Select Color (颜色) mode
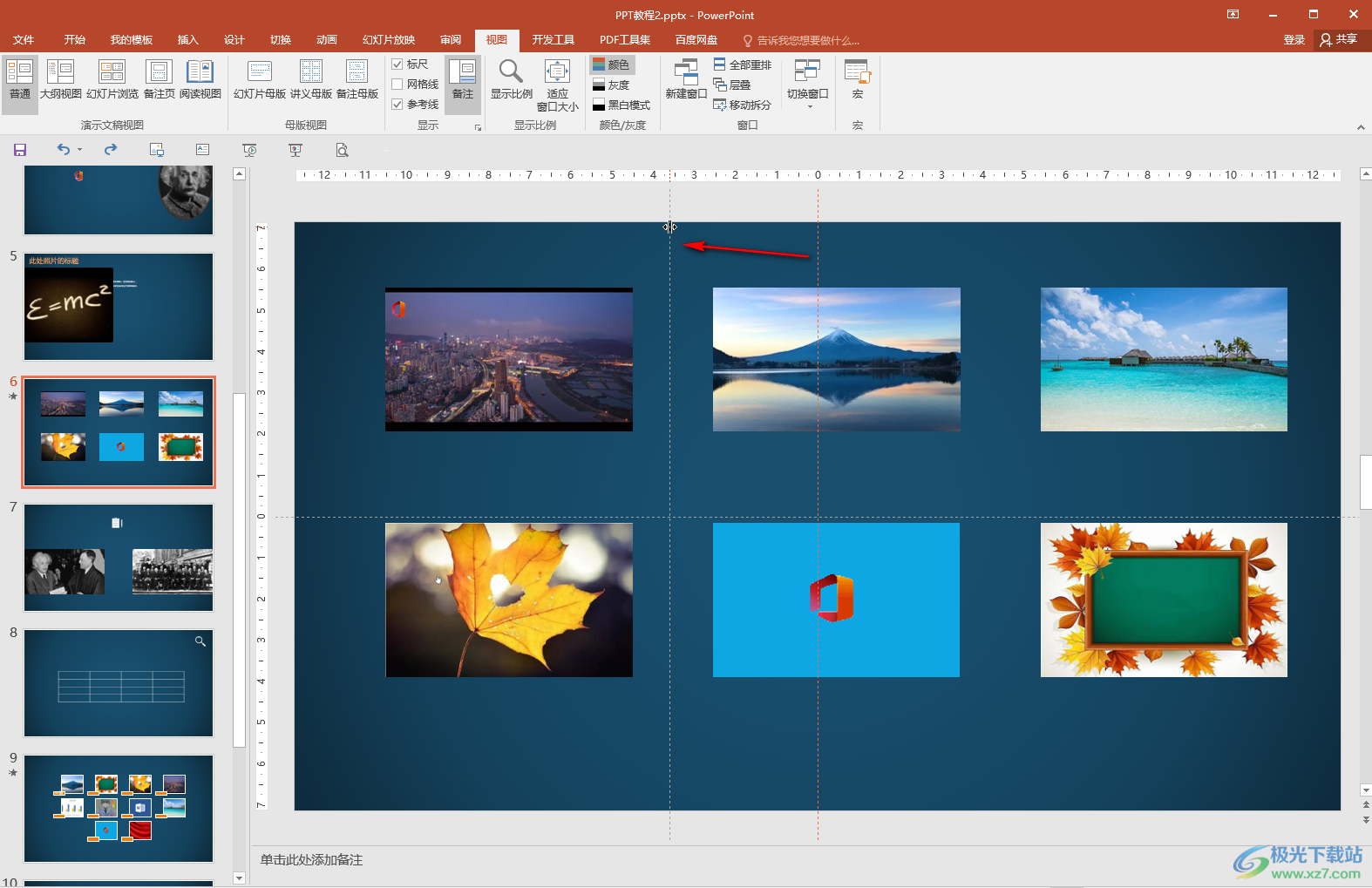This screenshot has width=1372, height=888. point(611,64)
